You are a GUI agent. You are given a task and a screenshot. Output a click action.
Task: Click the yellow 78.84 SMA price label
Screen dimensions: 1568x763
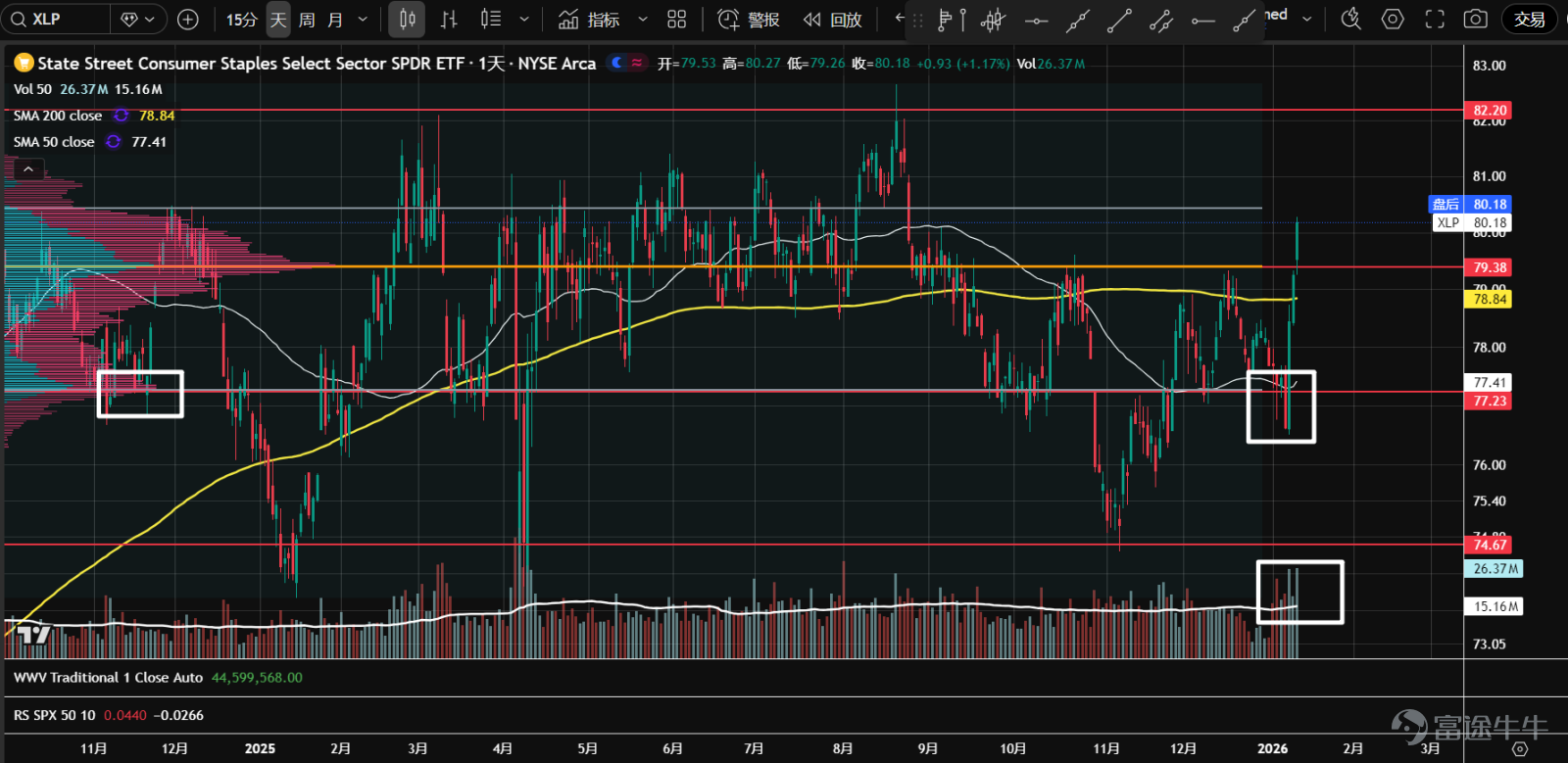tap(1488, 300)
